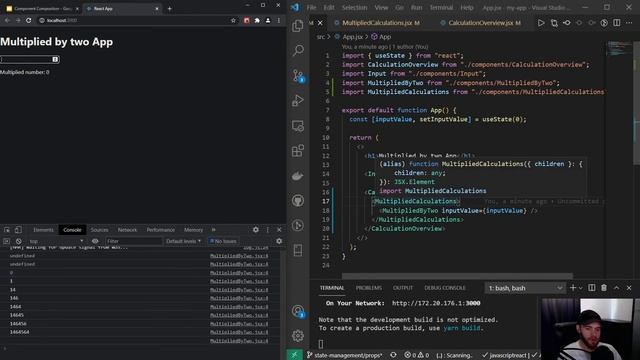Click the state-management/props branch in status bar
Viewport: 640px width, 360px height.
coord(345,355)
